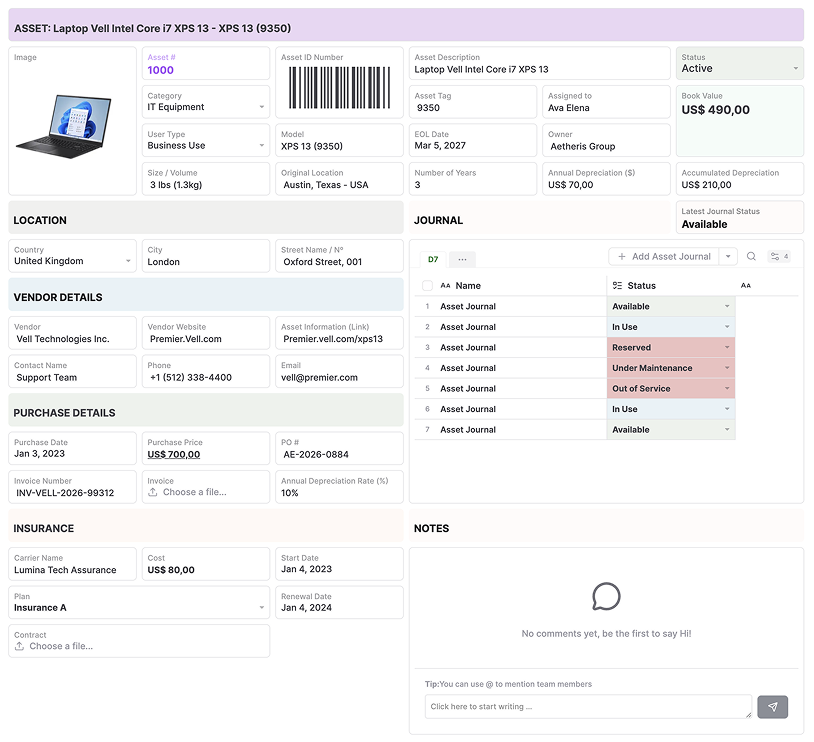Click the PO # field AE-2026-0884

point(339,449)
